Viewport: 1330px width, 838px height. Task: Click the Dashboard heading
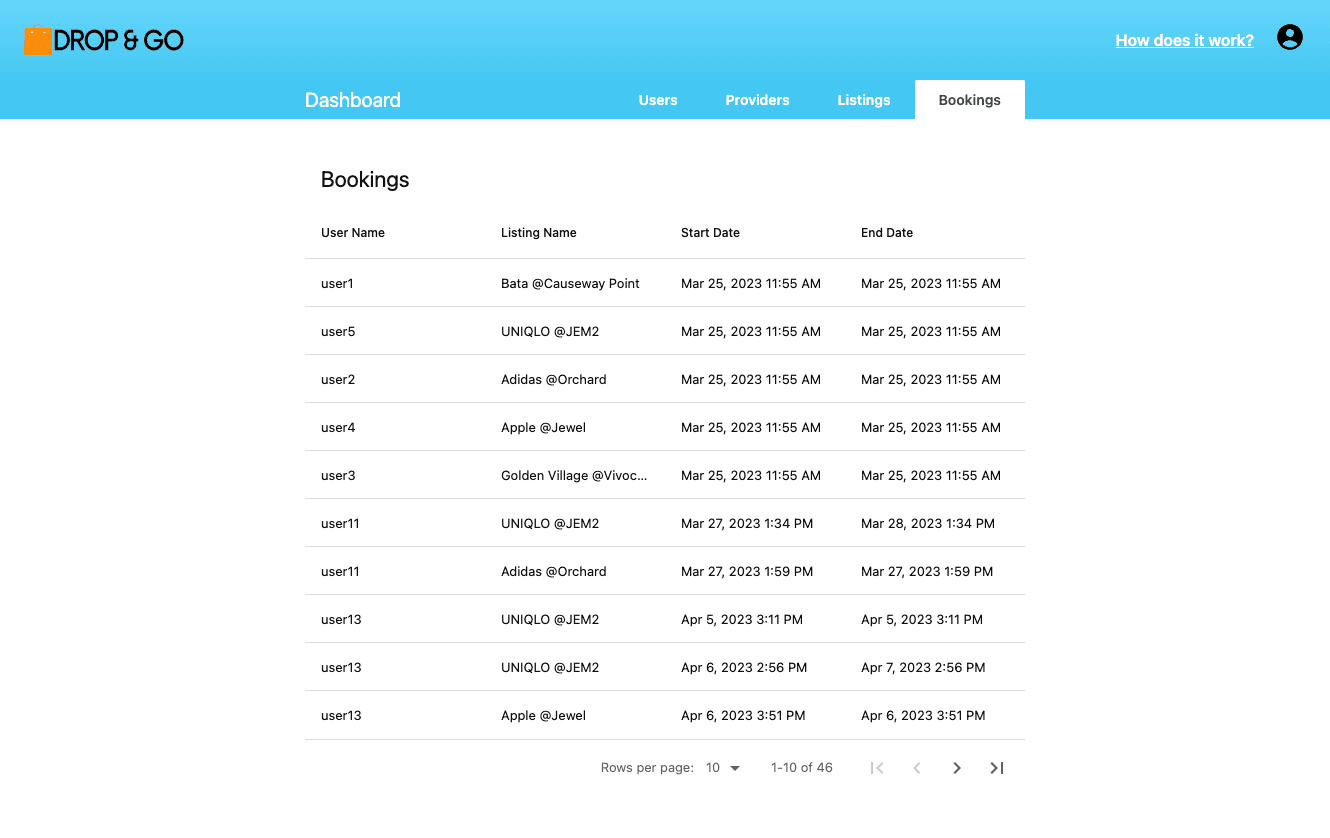click(352, 100)
